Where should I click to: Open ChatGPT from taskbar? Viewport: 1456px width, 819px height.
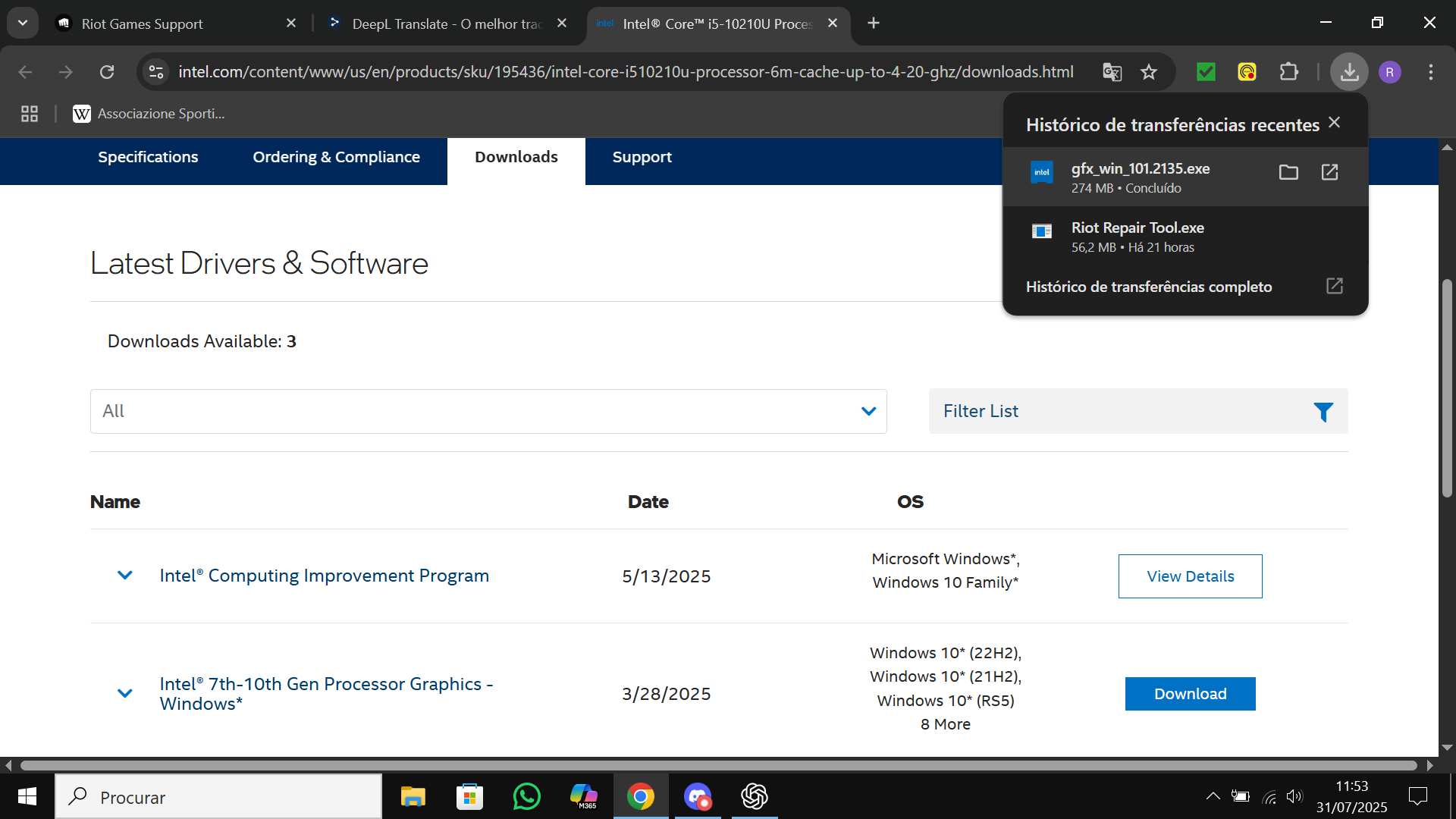pos(755,797)
